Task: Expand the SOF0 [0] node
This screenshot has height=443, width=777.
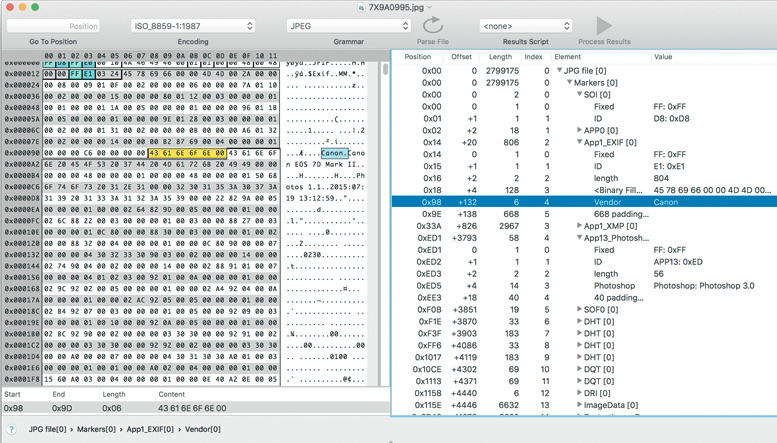Action: pyautogui.click(x=581, y=310)
